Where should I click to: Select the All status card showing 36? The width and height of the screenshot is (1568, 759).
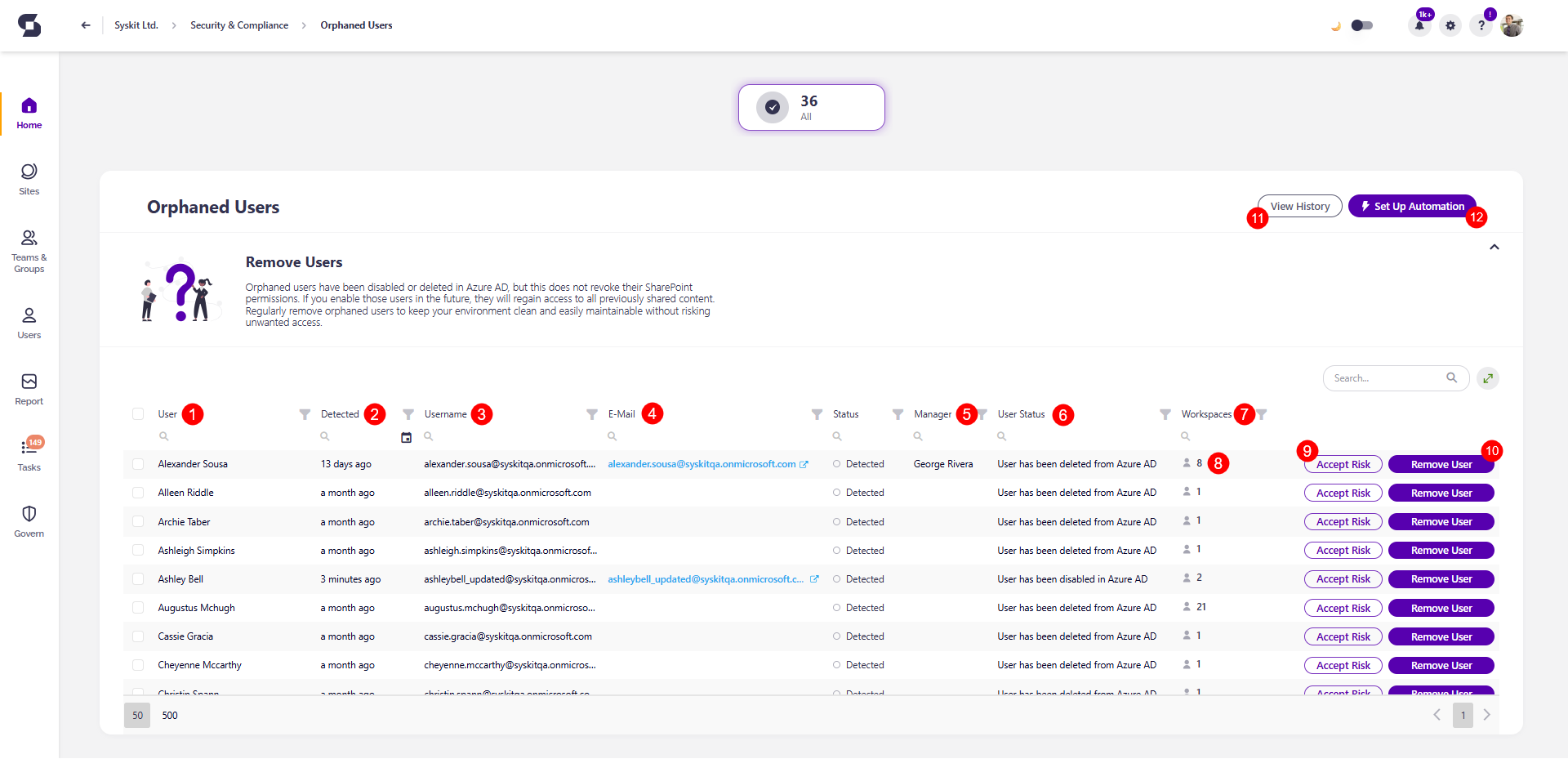[810, 107]
